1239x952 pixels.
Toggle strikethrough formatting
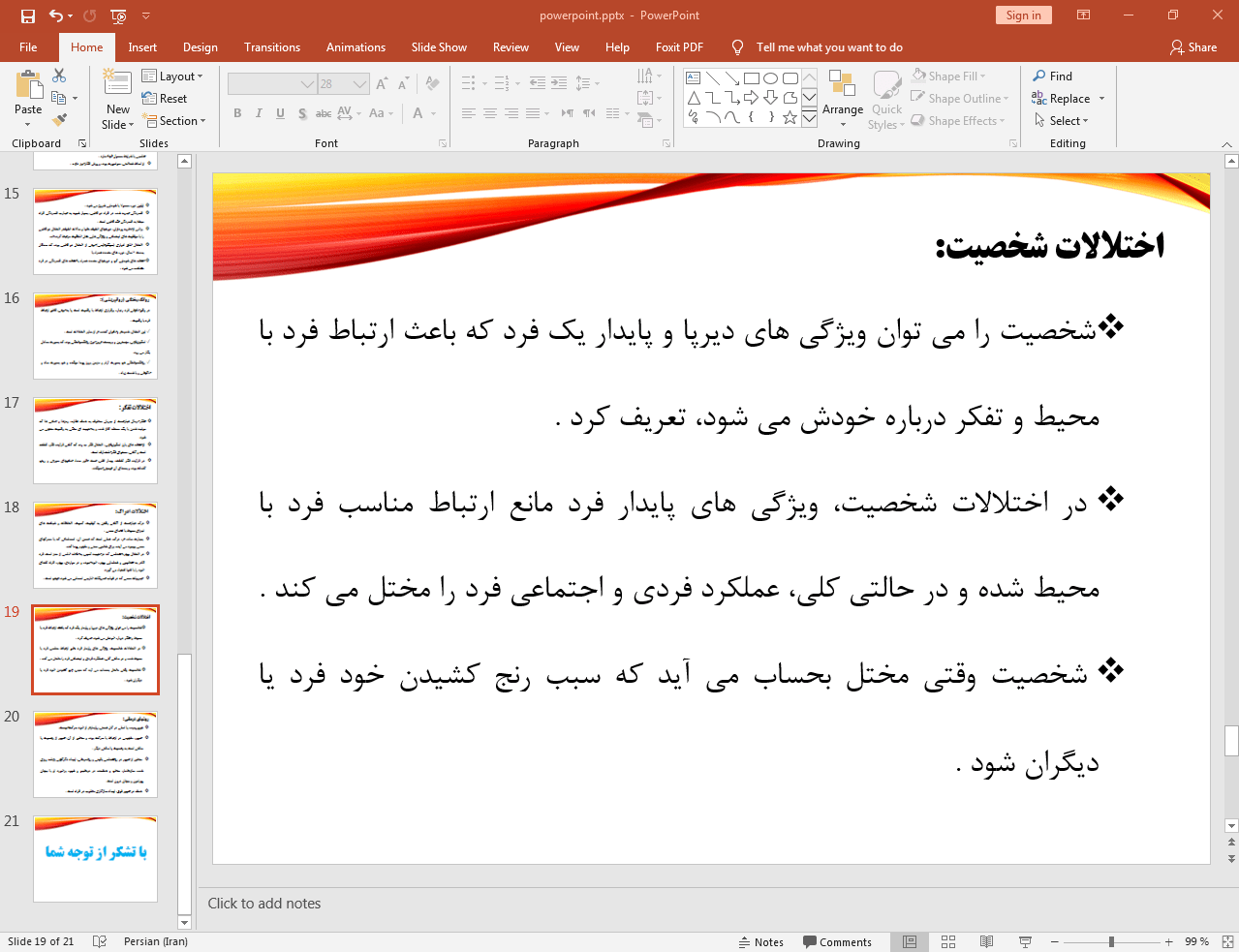pyautogui.click(x=324, y=113)
